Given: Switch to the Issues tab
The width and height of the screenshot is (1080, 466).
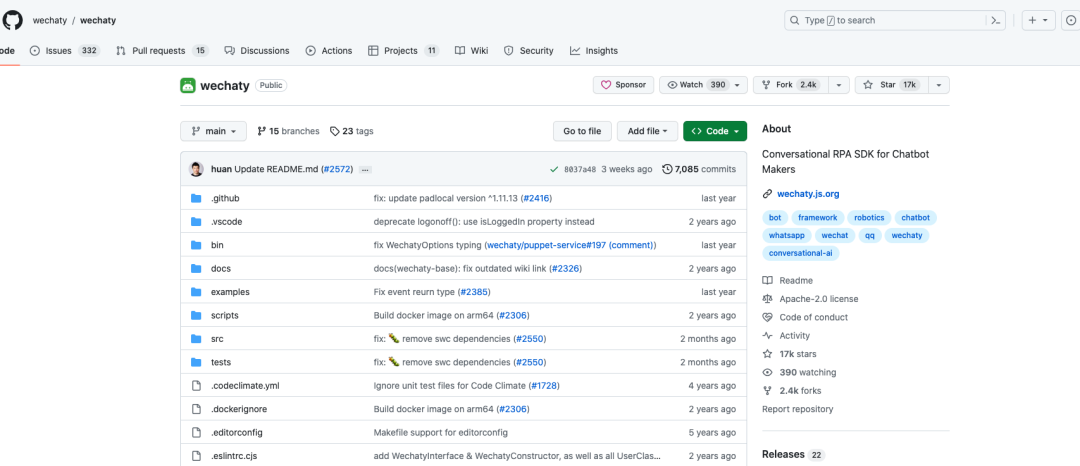Looking at the screenshot, I should tap(65, 50).
